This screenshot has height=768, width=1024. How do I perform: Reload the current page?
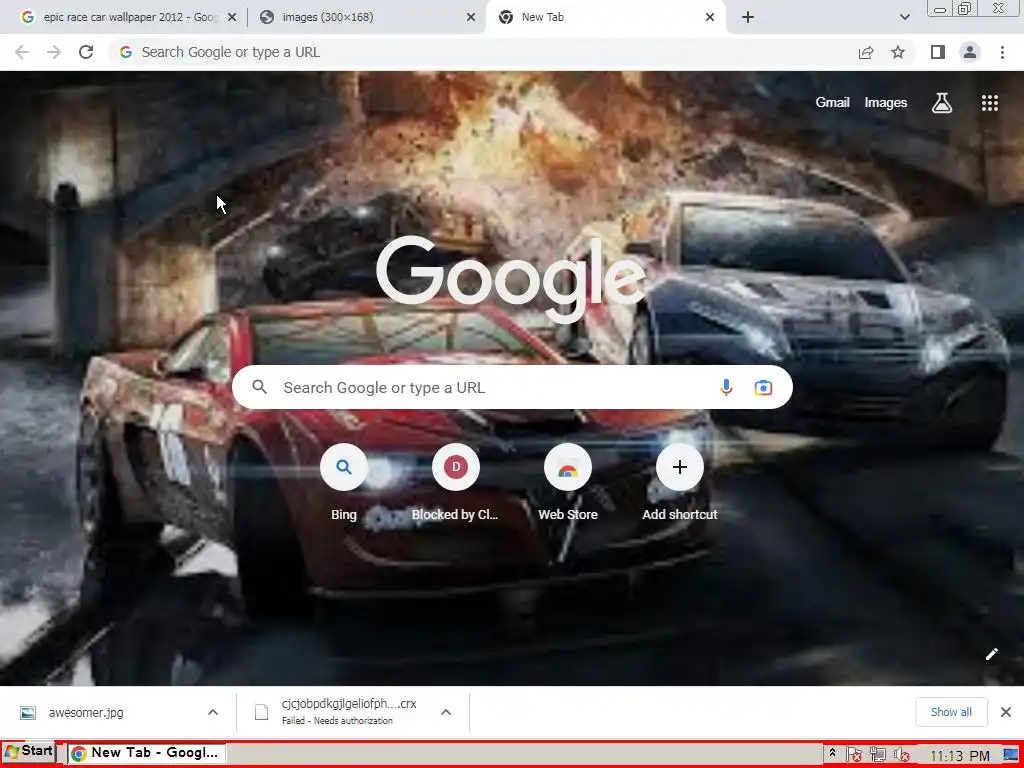pyautogui.click(x=86, y=52)
